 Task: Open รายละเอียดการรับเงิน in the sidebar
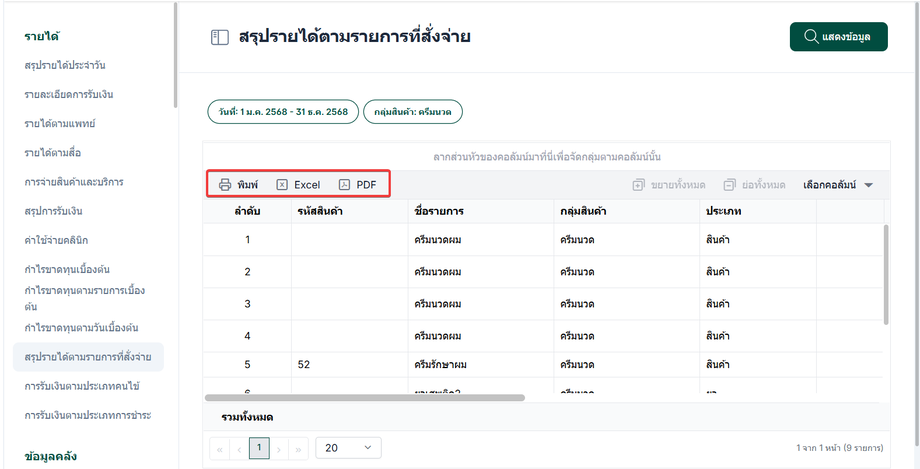pos(69,95)
